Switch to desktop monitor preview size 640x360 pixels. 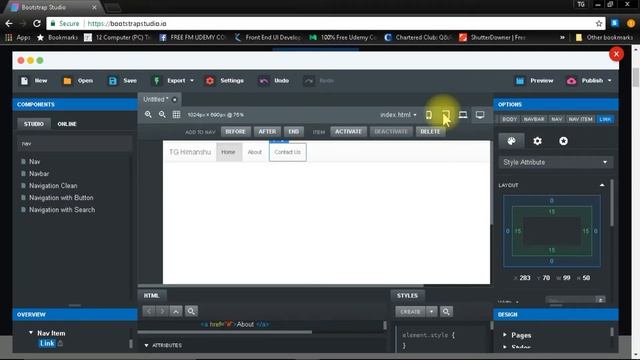(x=480, y=115)
